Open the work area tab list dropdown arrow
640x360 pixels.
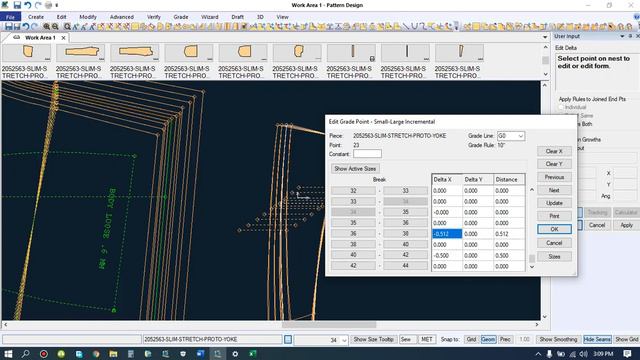pos(545,37)
